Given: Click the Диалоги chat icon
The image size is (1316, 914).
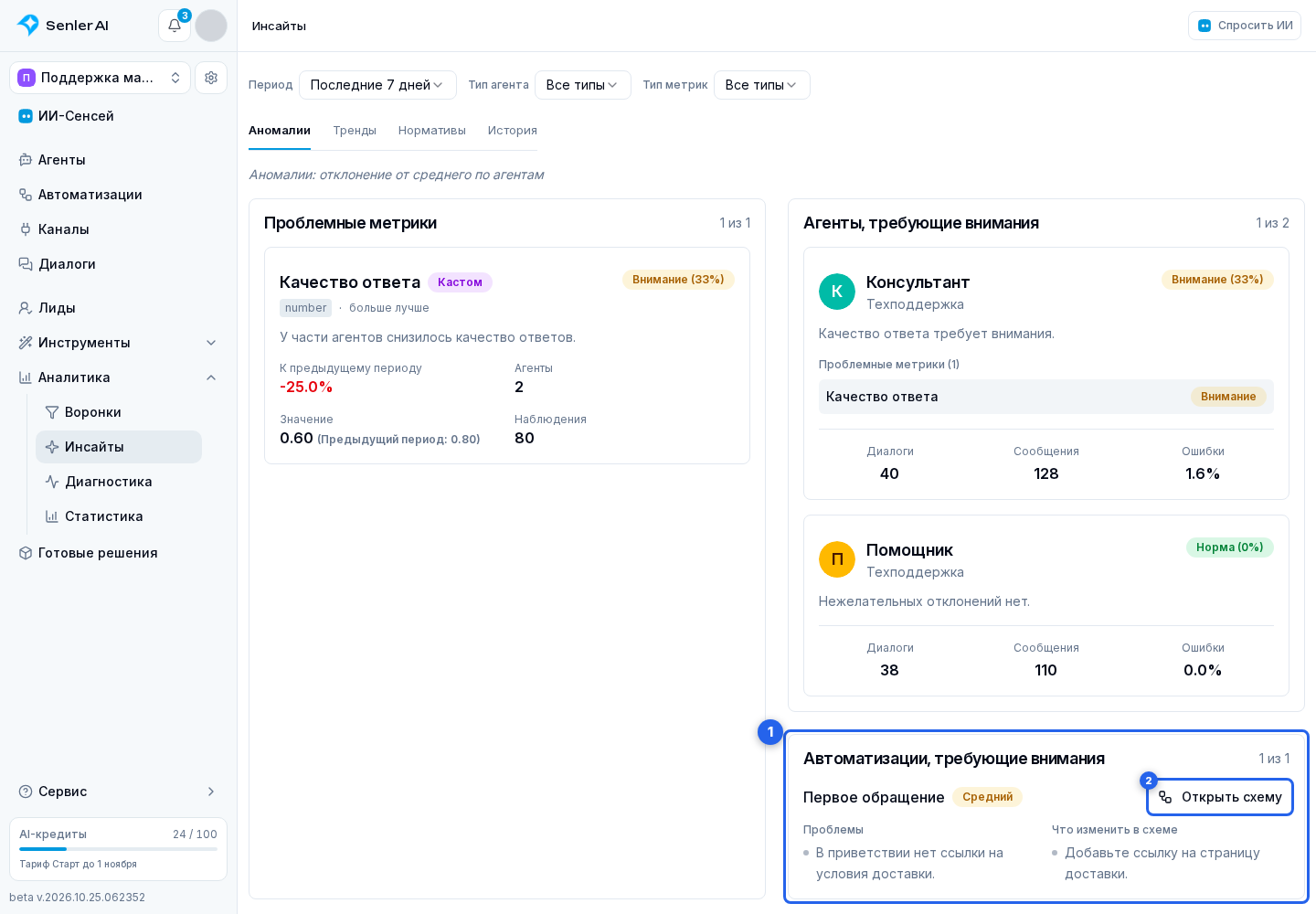Looking at the screenshot, I should coord(26,264).
